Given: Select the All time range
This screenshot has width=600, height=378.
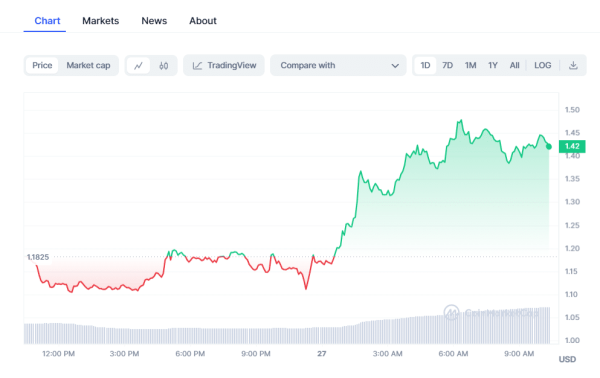Looking at the screenshot, I should coord(515,65).
